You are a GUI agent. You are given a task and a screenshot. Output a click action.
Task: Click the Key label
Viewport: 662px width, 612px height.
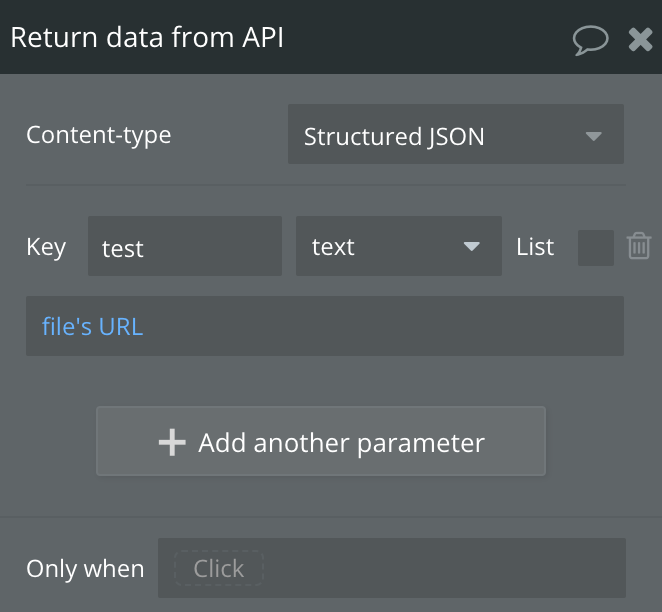pyautogui.click(x=46, y=247)
